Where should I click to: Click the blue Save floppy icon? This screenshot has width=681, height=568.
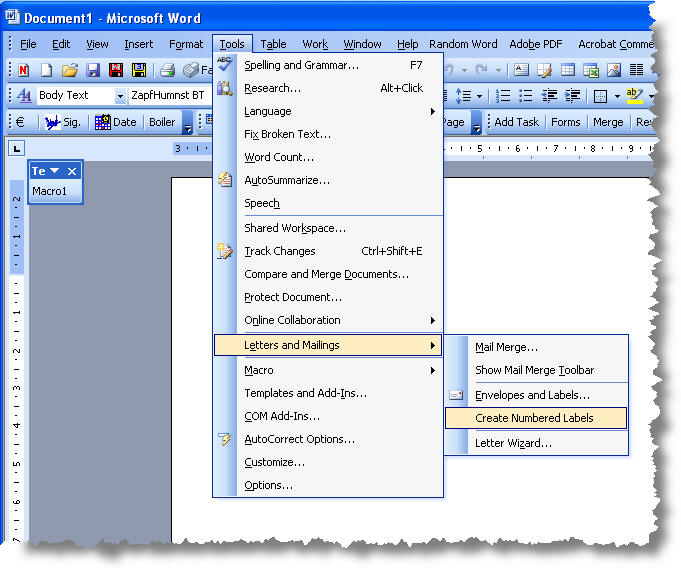(93, 70)
